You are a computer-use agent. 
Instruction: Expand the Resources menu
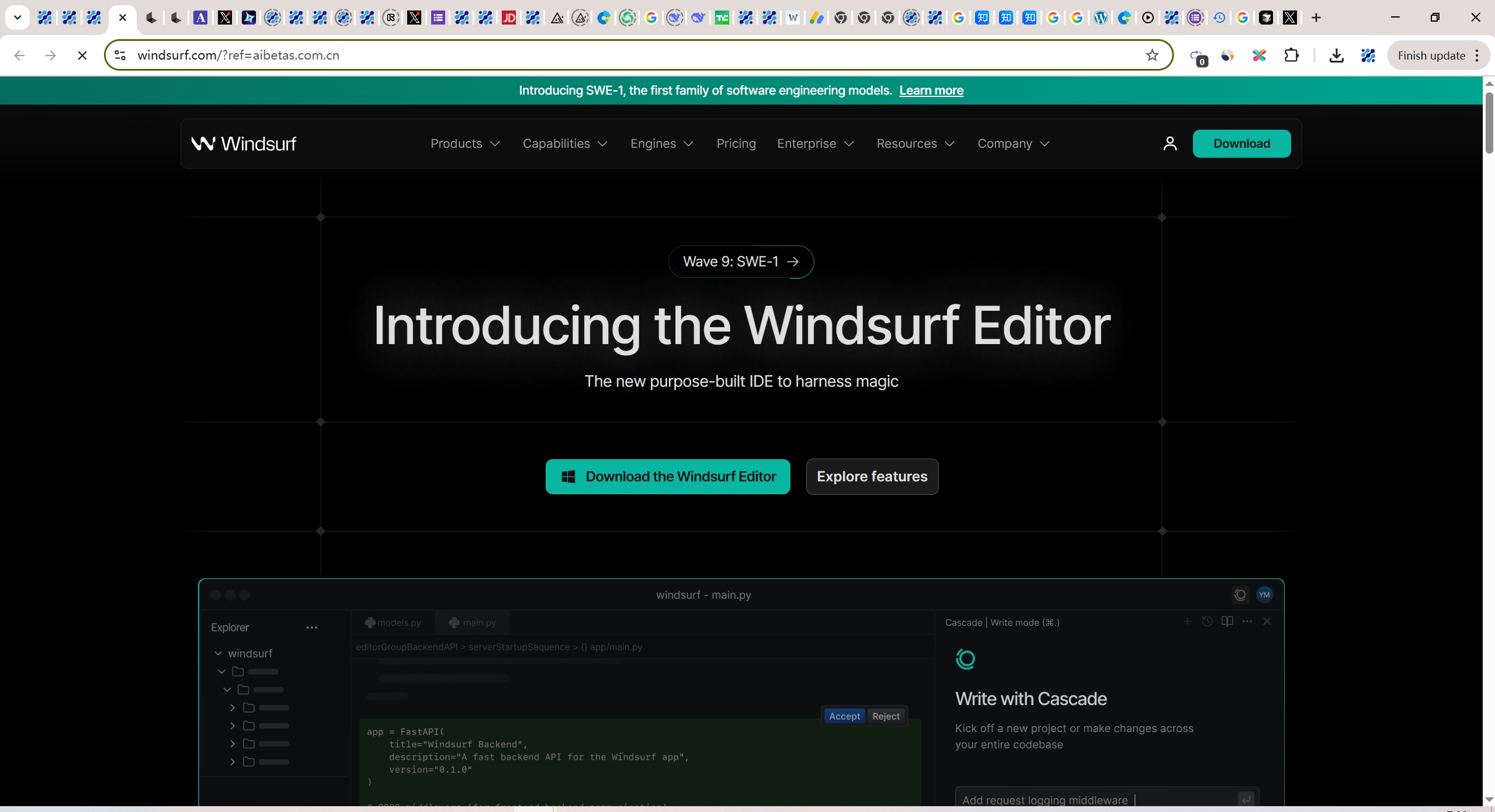click(915, 144)
